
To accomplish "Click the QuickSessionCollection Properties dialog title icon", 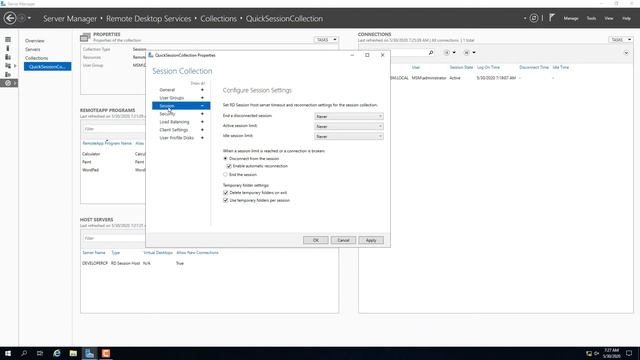I will pos(151,55).
